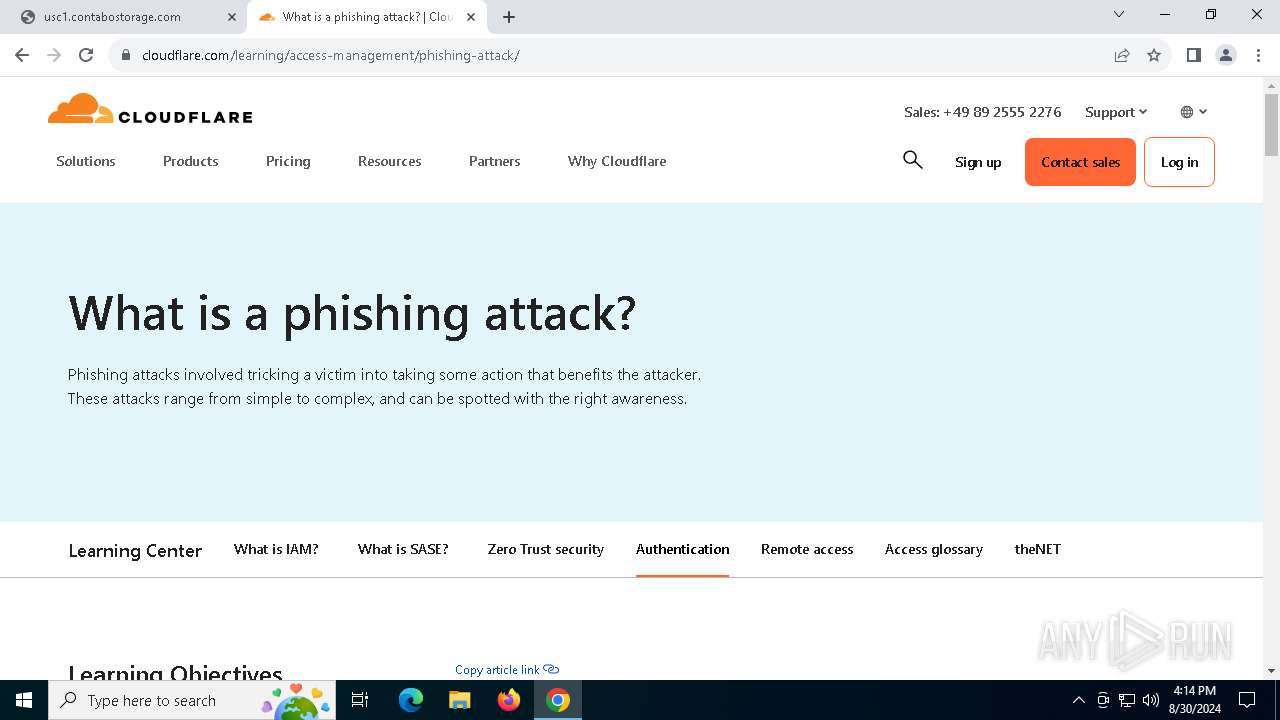Click the address bar URL
Viewport: 1280px width, 720px height.
pos(331,55)
